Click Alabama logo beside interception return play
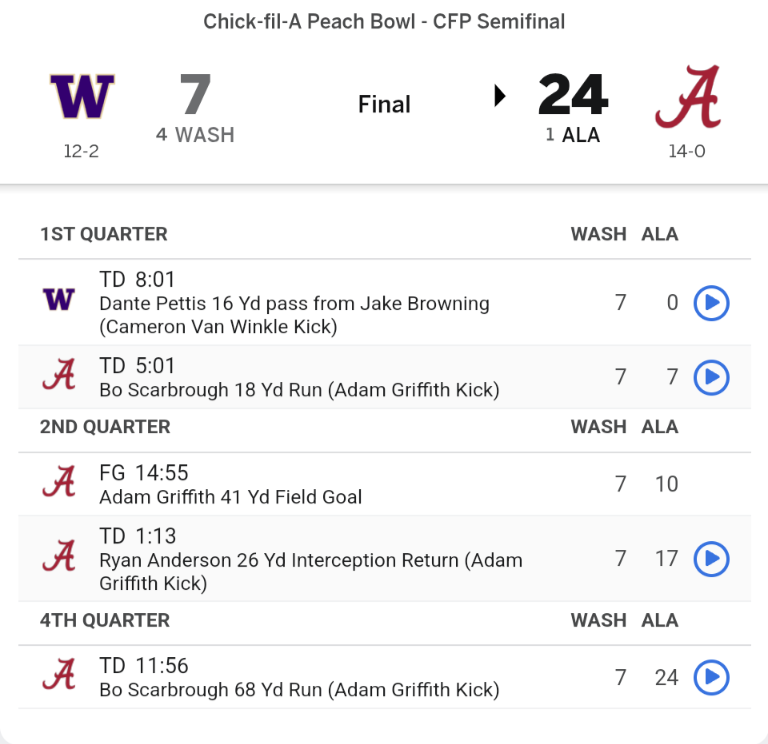Viewport: 768px width, 744px height. (x=59, y=558)
